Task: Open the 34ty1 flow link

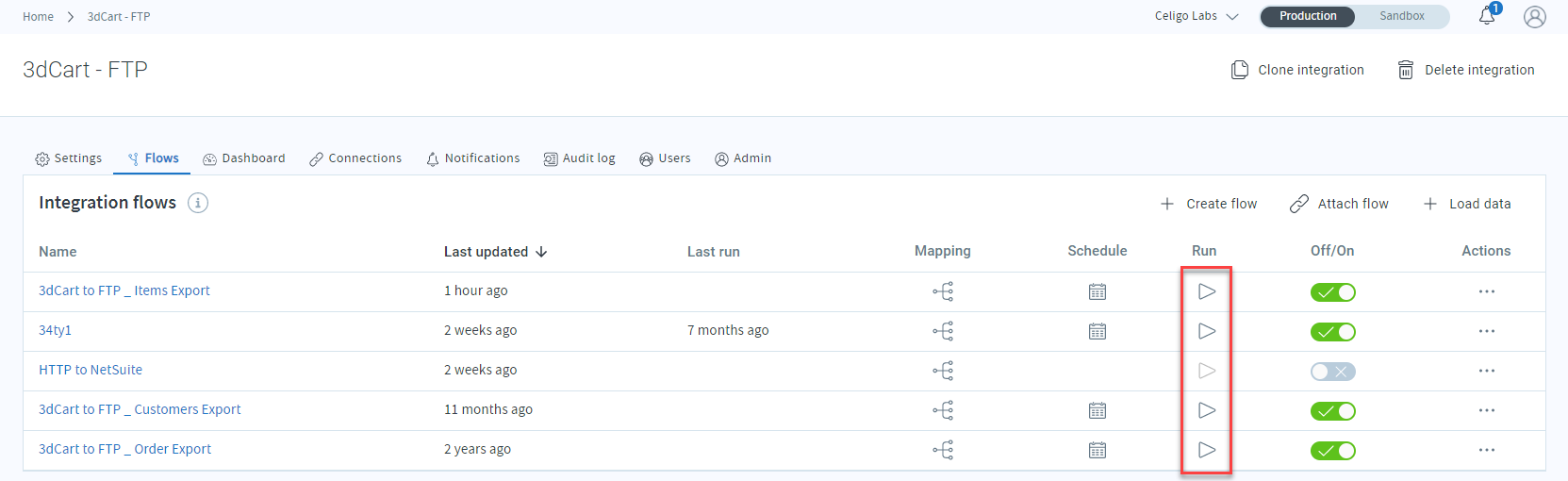Action: coord(55,330)
